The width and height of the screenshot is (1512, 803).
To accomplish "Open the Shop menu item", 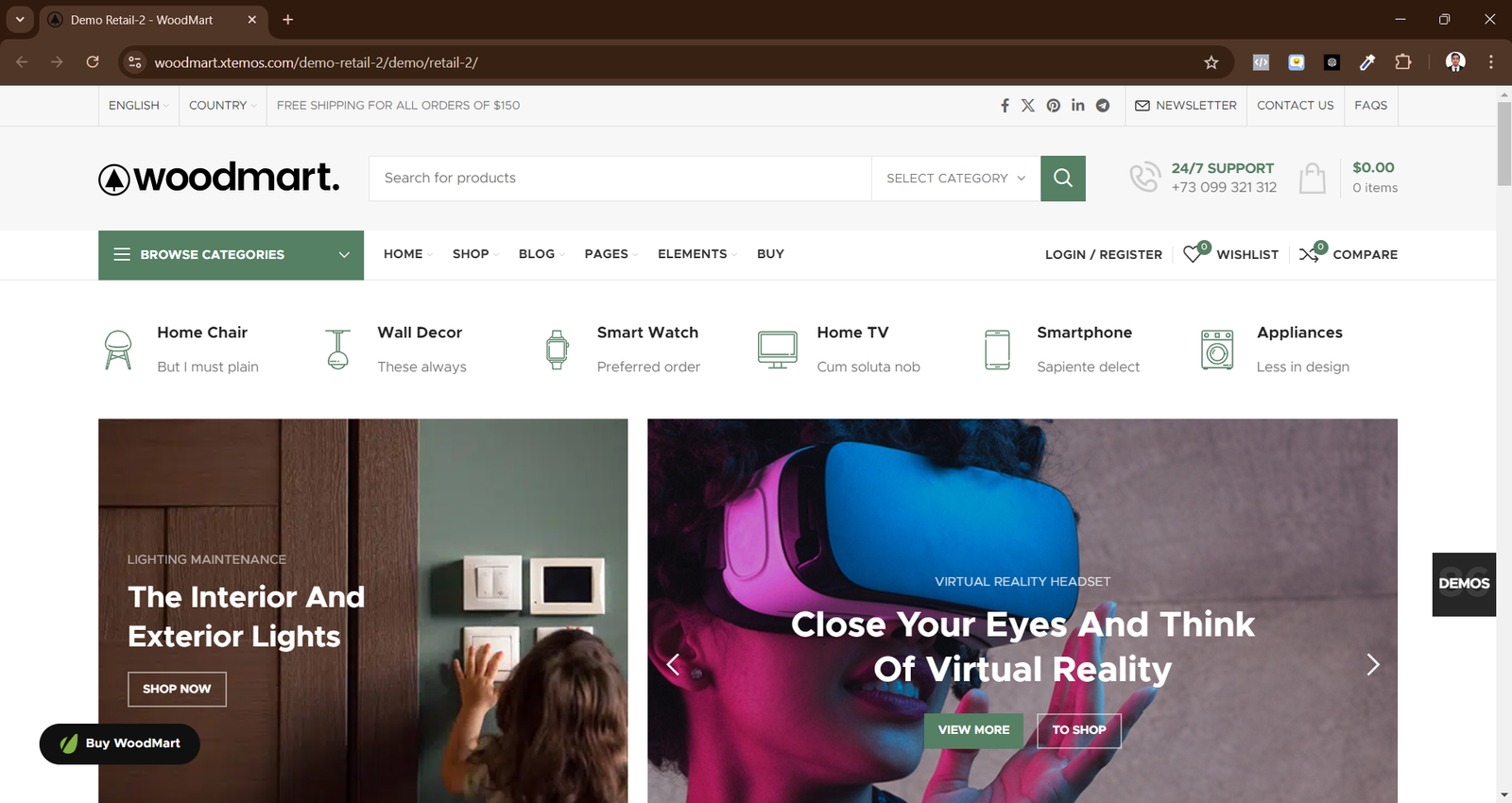I will click(471, 254).
